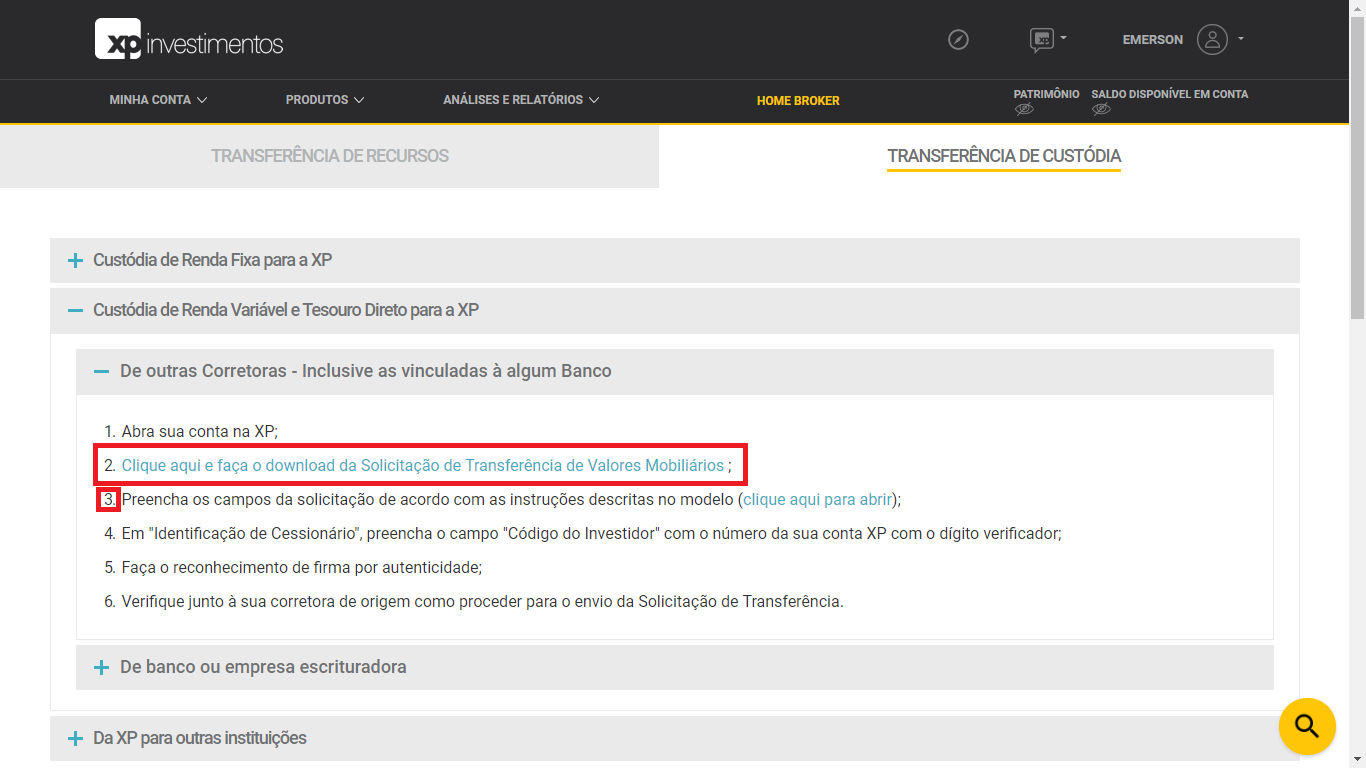
Task: Open the Análises e Relatórios menu
Action: [x=521, y=100]
